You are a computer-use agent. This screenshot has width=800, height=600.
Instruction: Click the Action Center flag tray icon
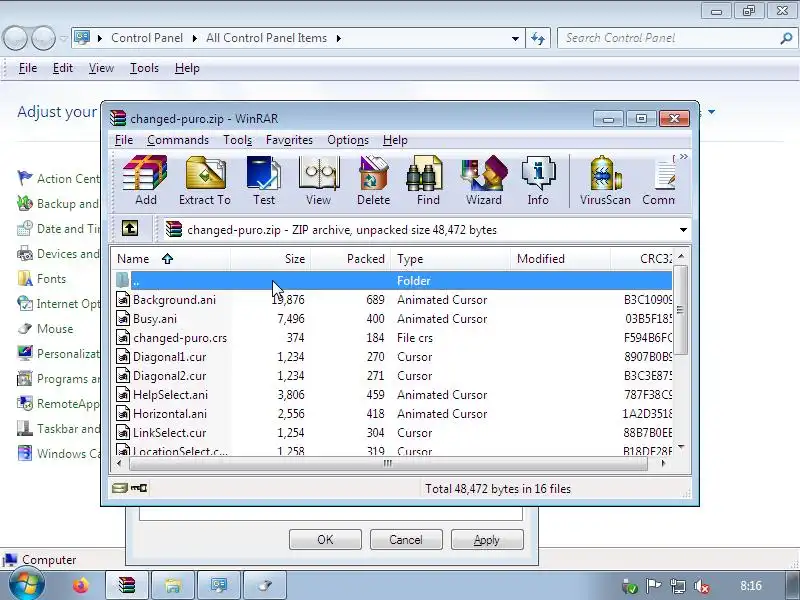pos(653,586)
